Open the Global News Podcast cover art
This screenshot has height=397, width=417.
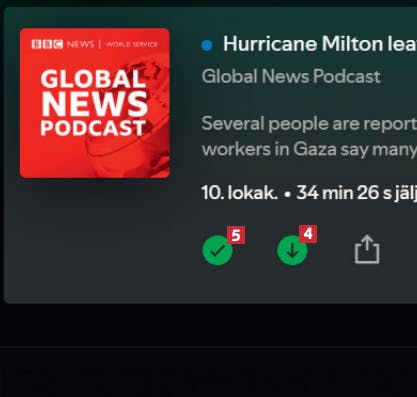[95, 103]
